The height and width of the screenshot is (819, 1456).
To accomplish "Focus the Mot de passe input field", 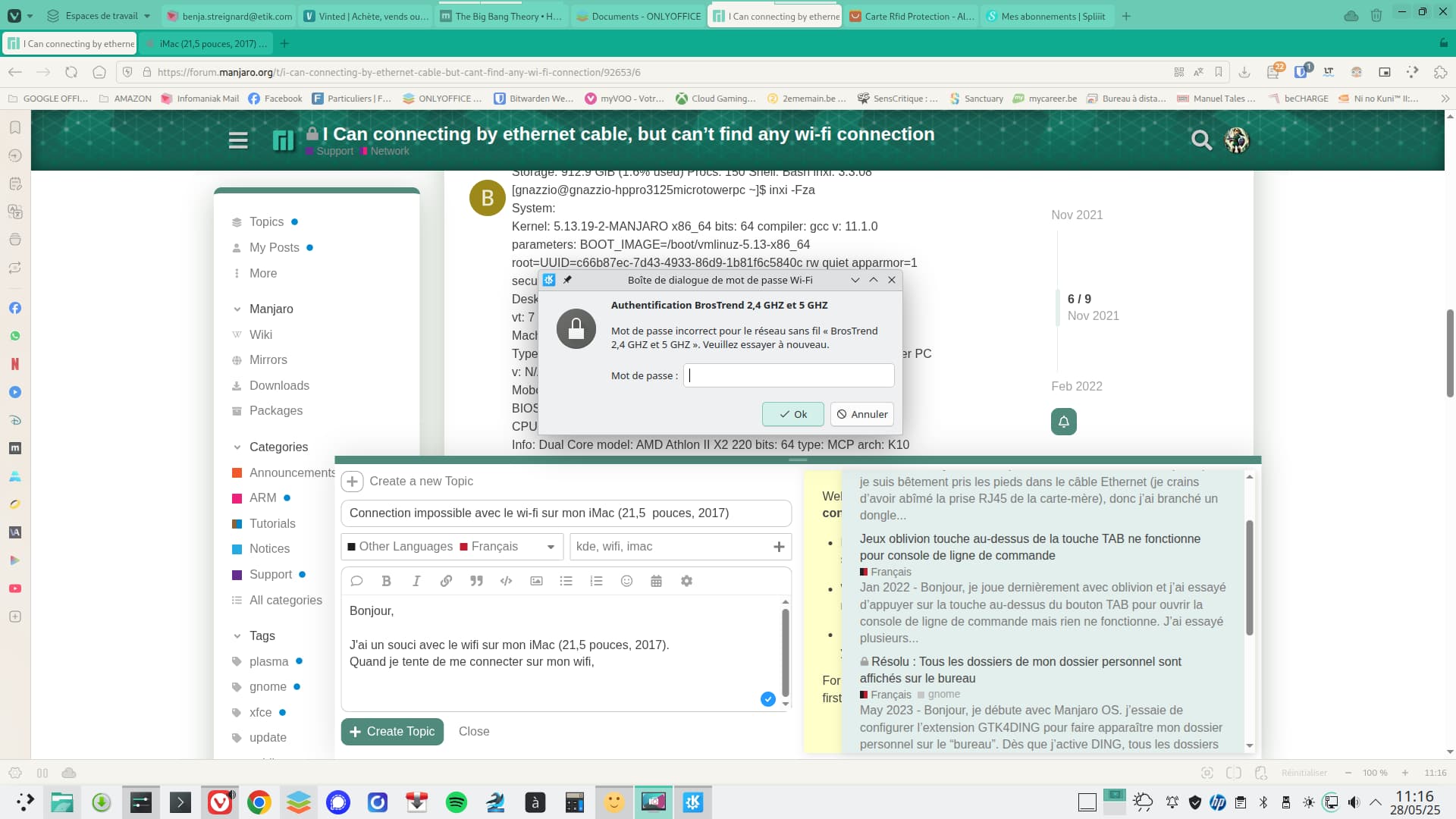I will coord(789,375).
